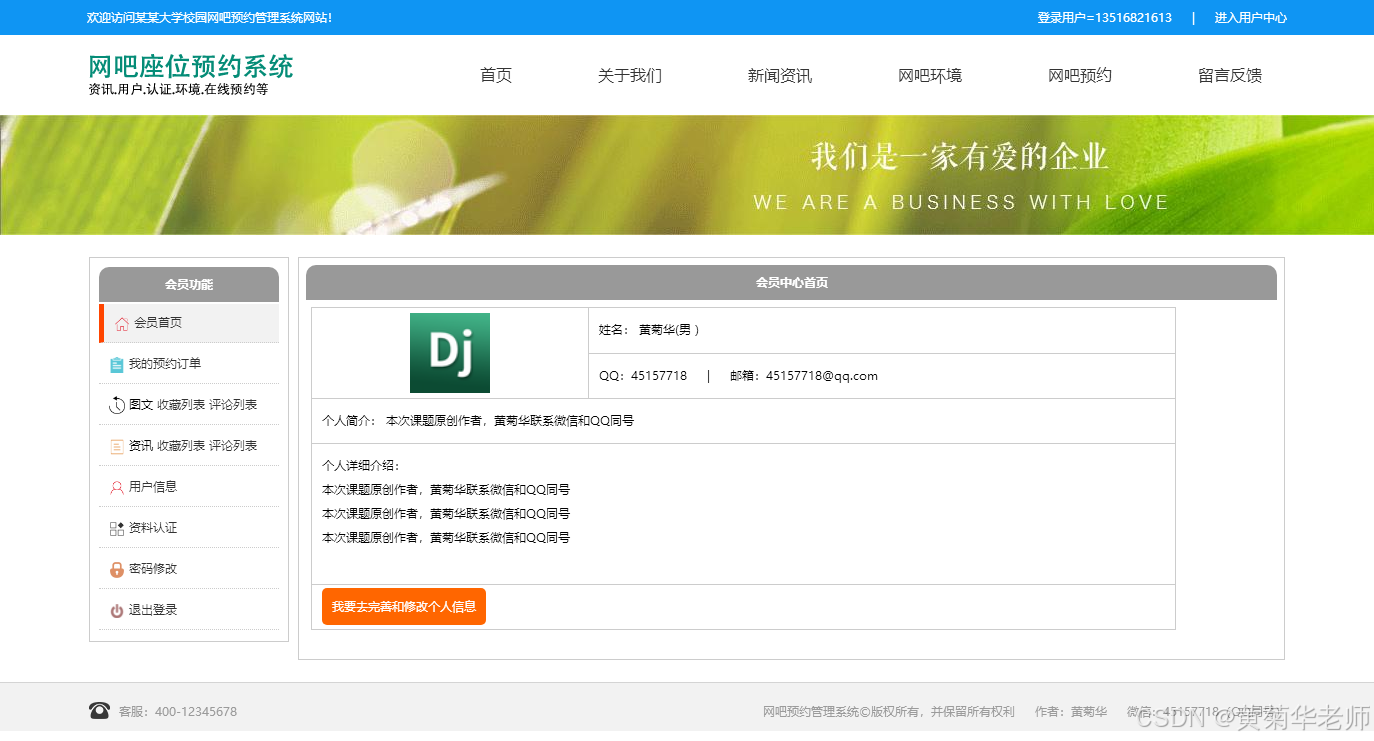The width and height of the screenshot is (1374, 741).
Task: Select the 用户信息 person icon
Action: click(117, 486)
